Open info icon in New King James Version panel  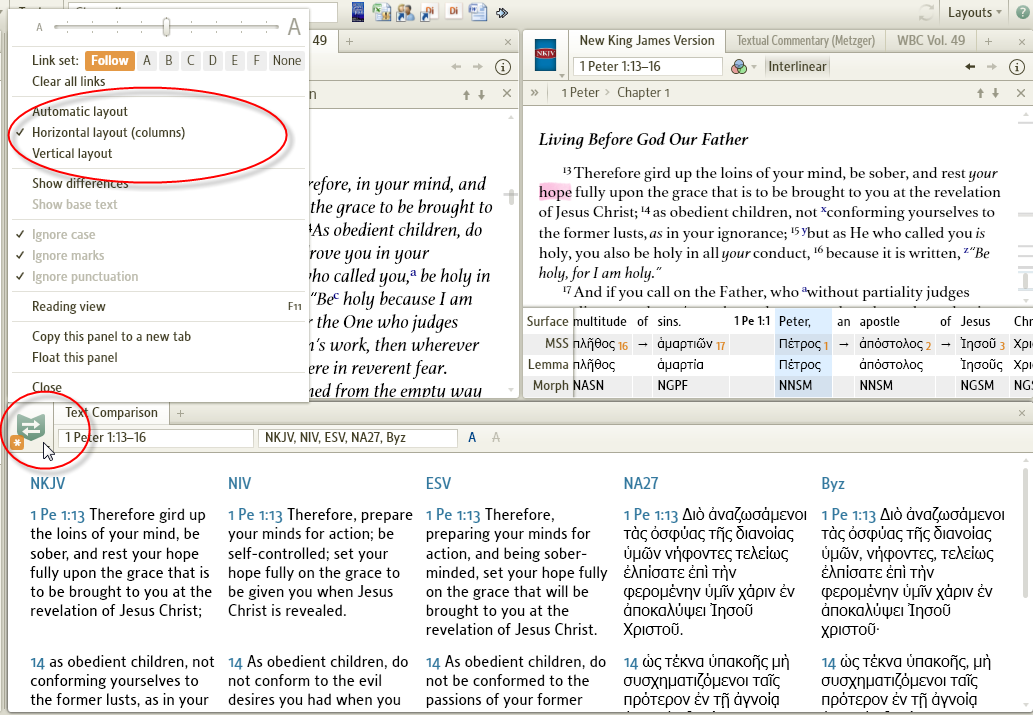(1017, 67)
